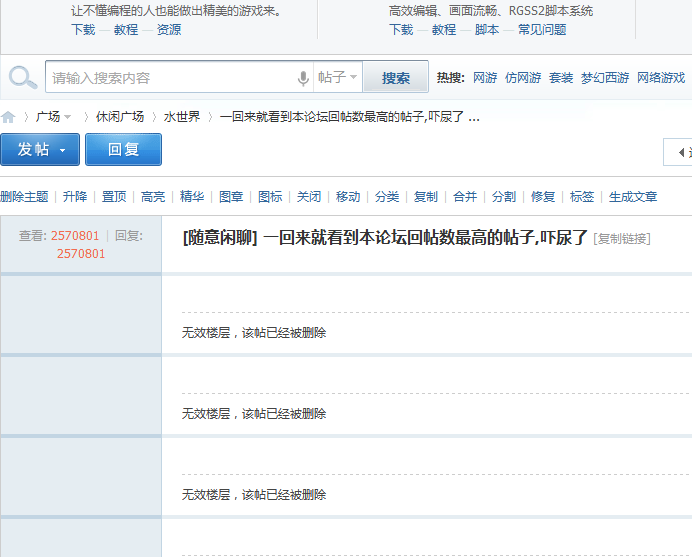Click the 脚本 link

[x=487, y=30]
